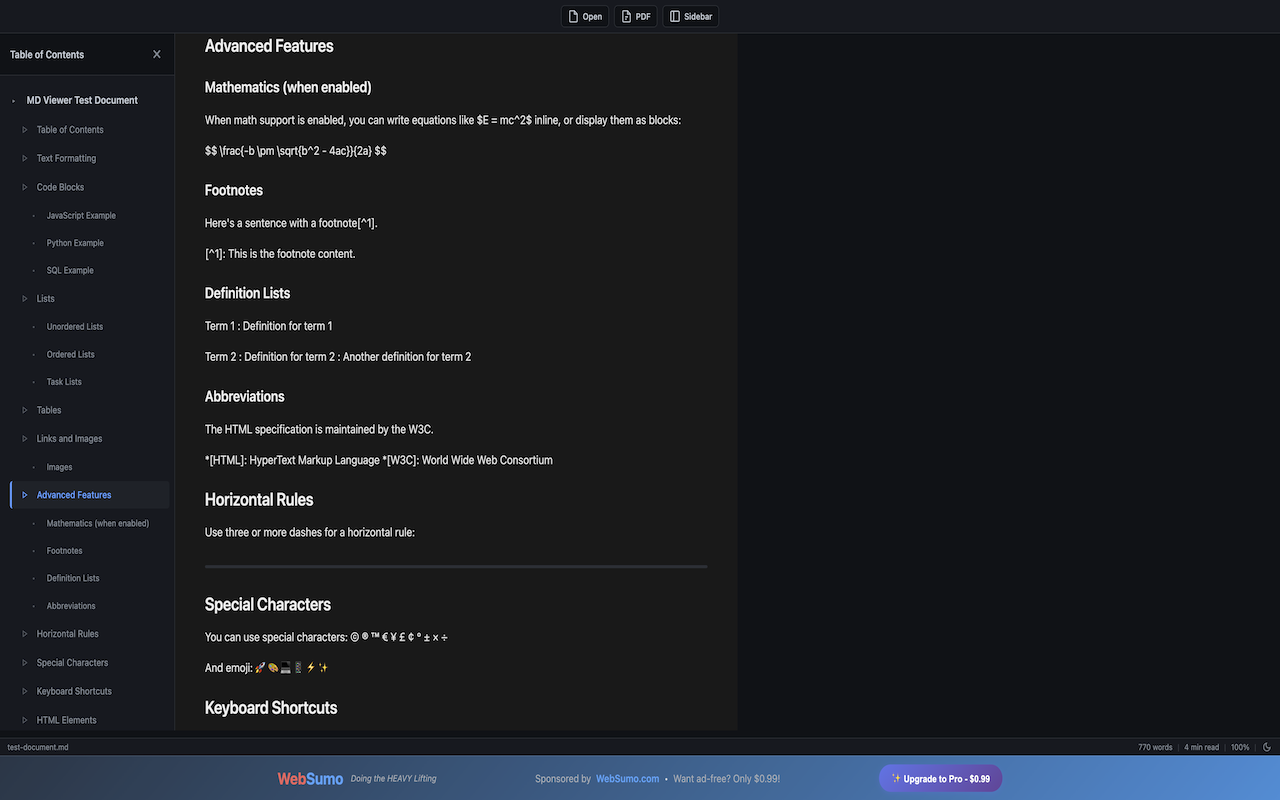Expand the Tables triangle

[25, 410]
